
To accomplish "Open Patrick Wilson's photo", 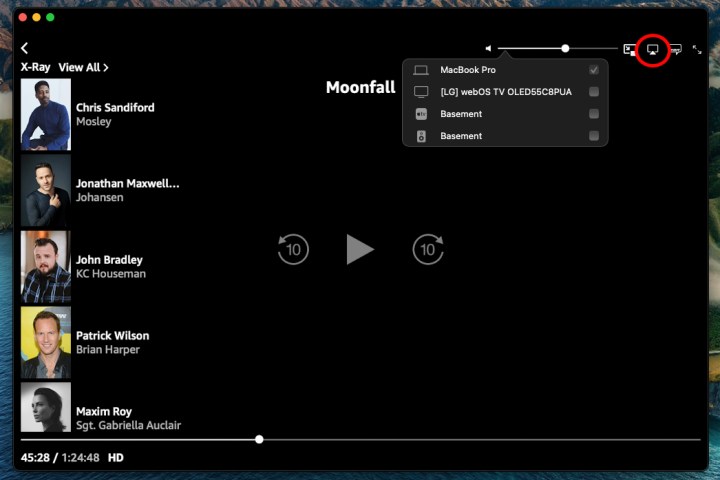I will click(46, 342).
